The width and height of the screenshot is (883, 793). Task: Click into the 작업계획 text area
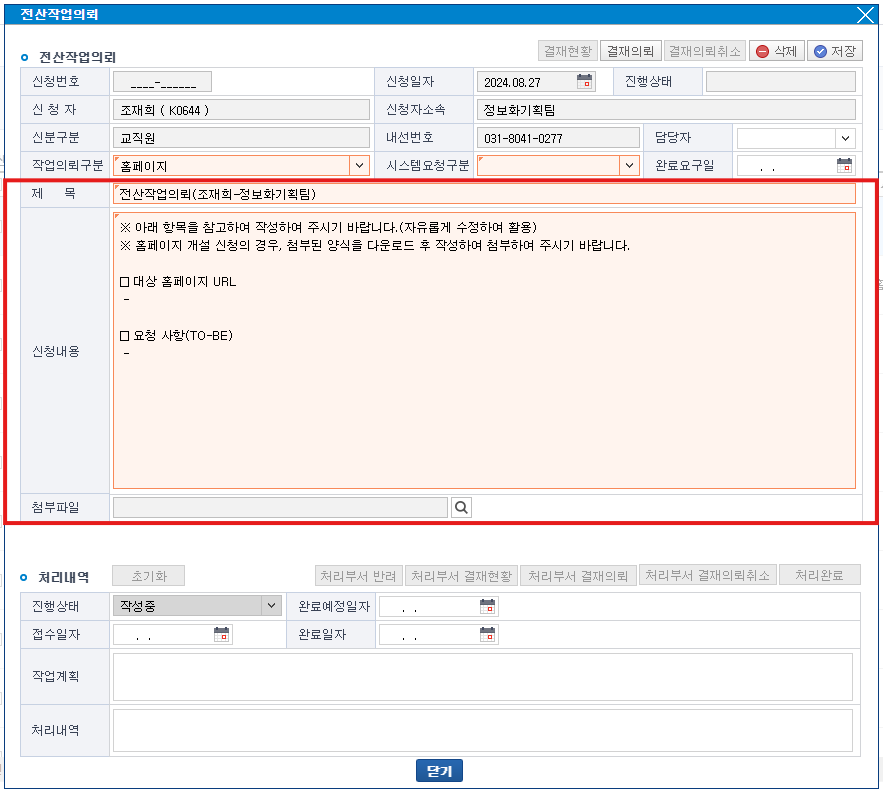pos(482,677)
